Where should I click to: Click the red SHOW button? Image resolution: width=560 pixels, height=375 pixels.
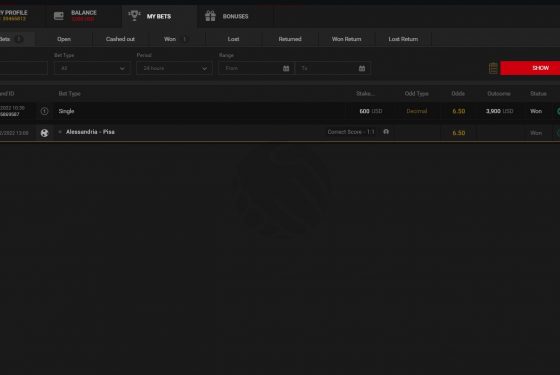click(x=530, y=68)
